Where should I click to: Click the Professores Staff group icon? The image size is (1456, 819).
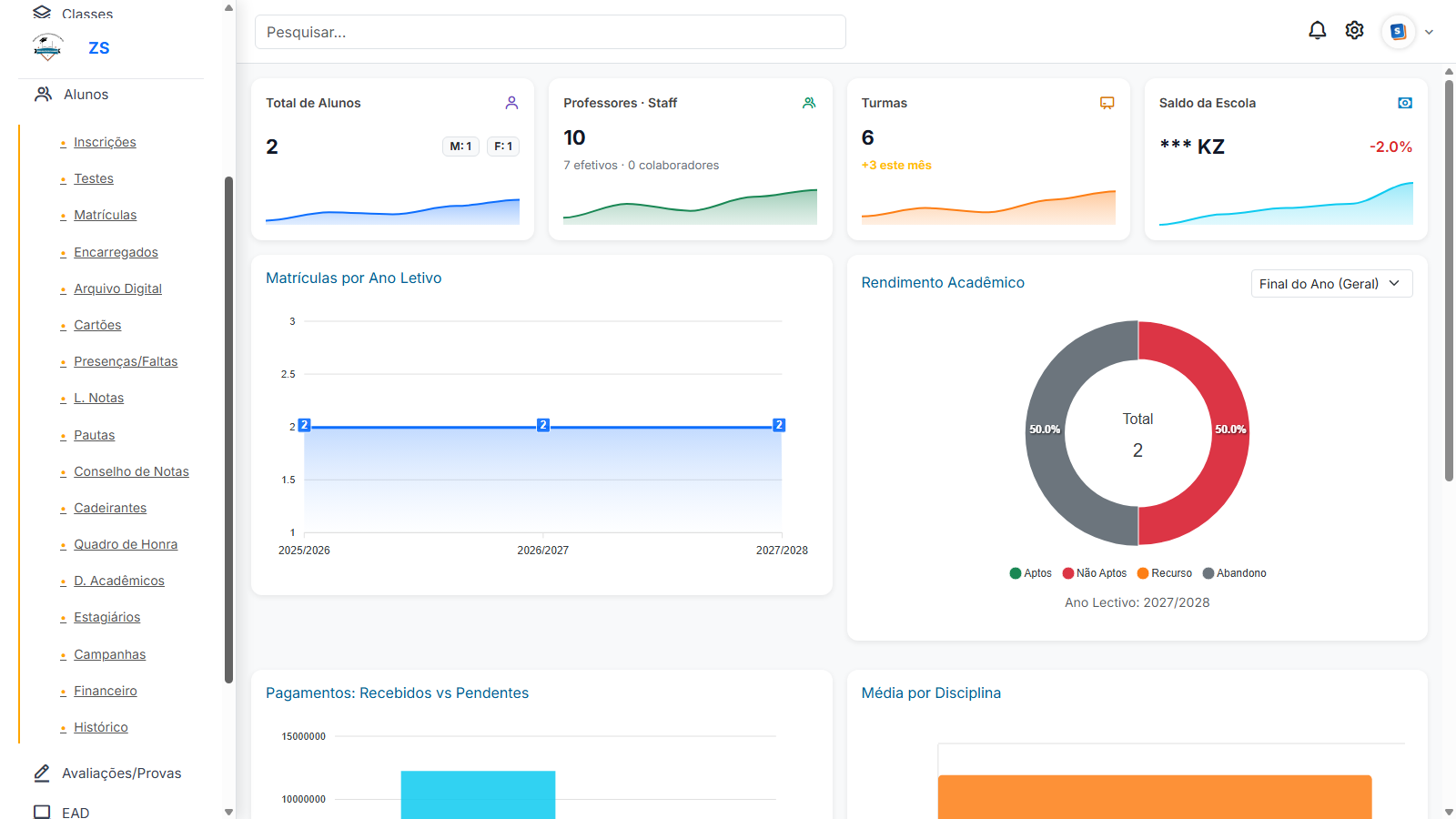click(809, 103)
